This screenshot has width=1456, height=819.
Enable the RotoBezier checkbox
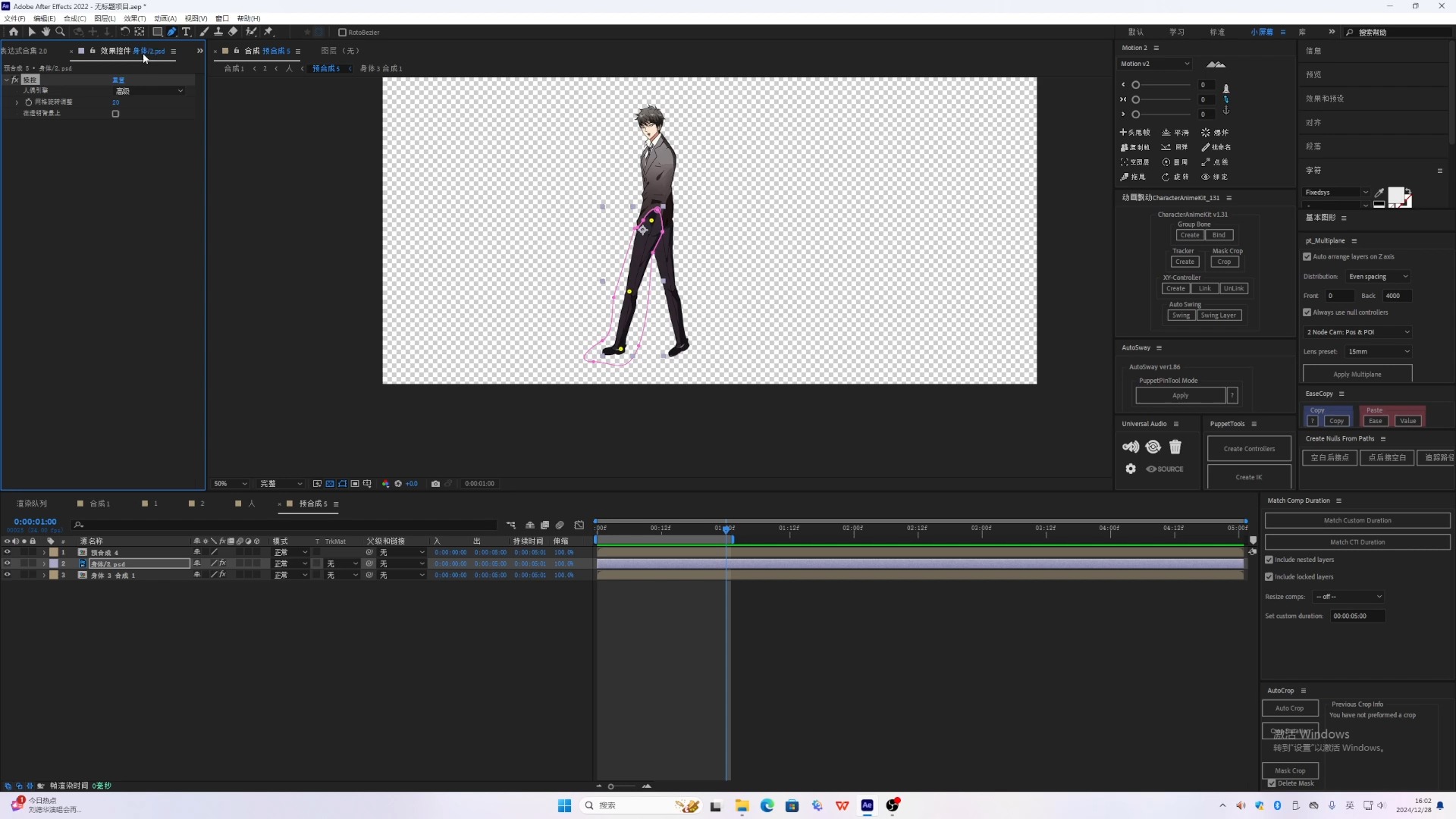pos(342,33)
